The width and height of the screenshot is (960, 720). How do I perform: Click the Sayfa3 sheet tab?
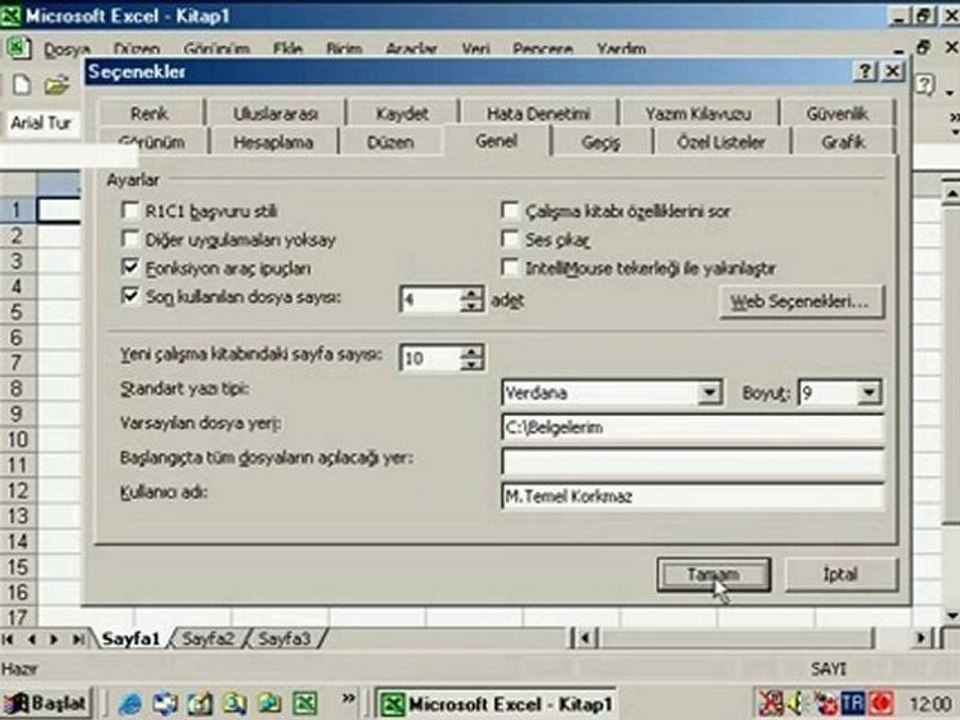tap(284, 639)
